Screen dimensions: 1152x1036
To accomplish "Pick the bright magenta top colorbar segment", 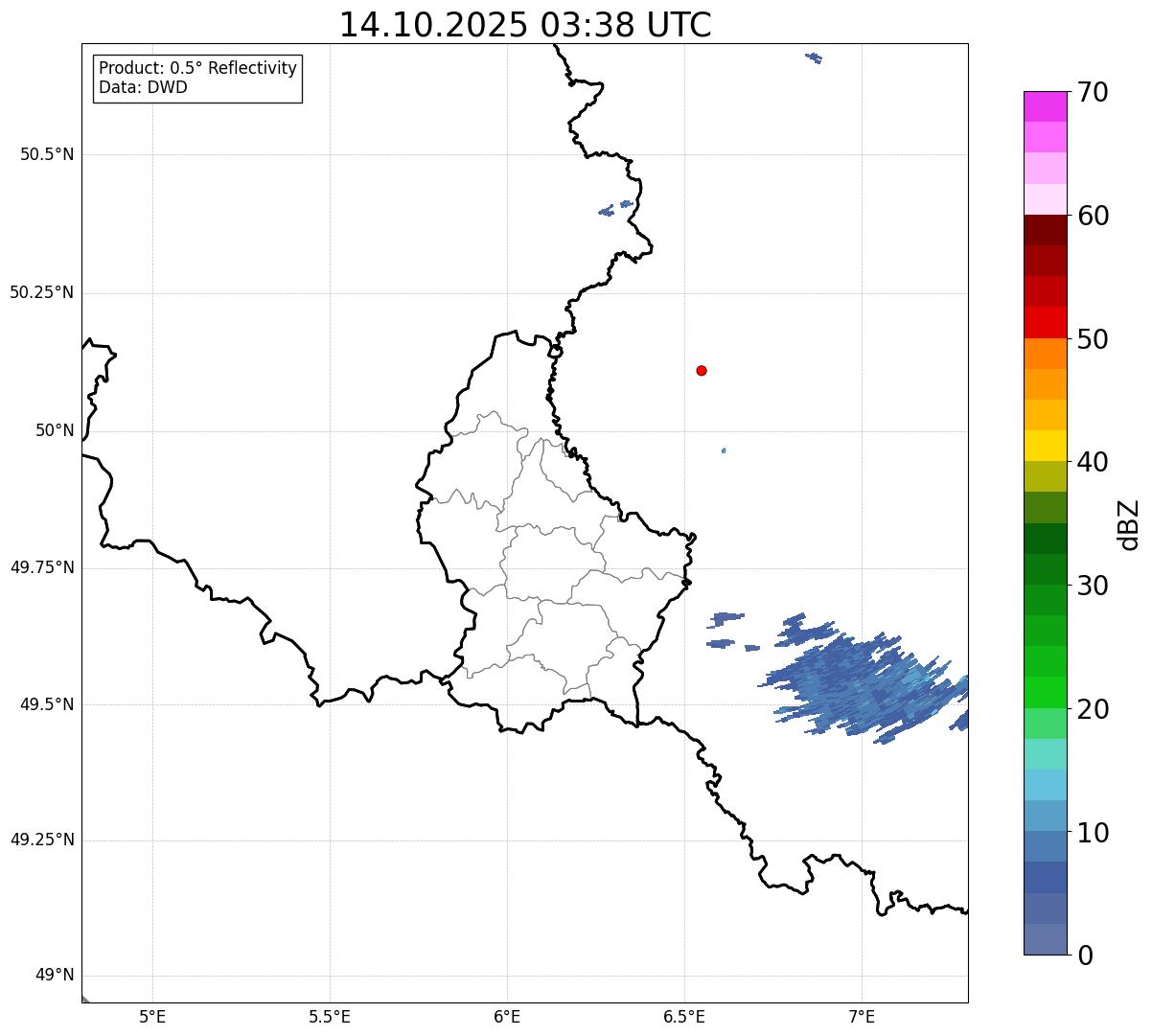I will tap(1045, 106).
